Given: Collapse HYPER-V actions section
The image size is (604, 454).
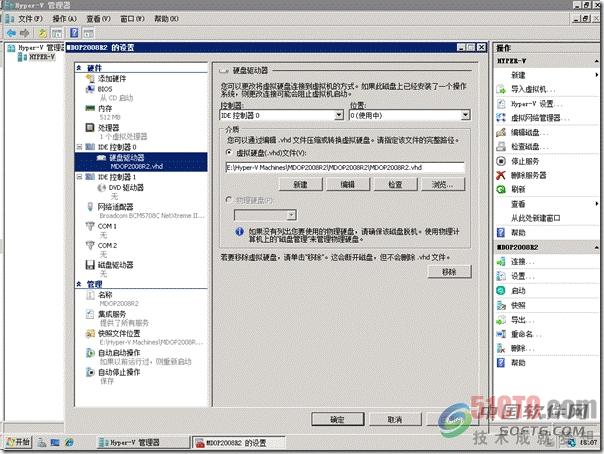Looking at the screenshot, I should tap(596, 61).
